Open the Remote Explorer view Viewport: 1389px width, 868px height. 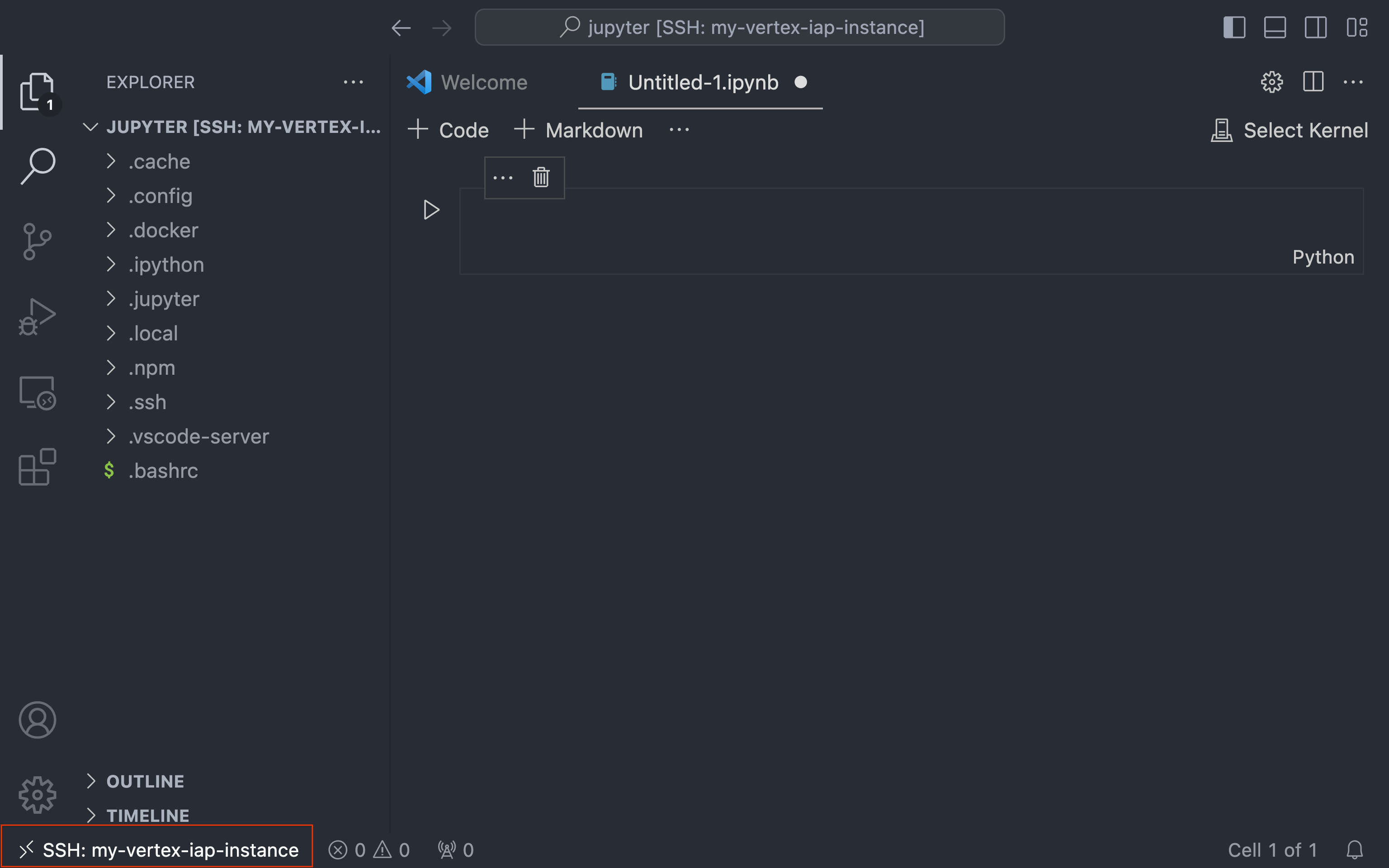[x=38, y=393]
